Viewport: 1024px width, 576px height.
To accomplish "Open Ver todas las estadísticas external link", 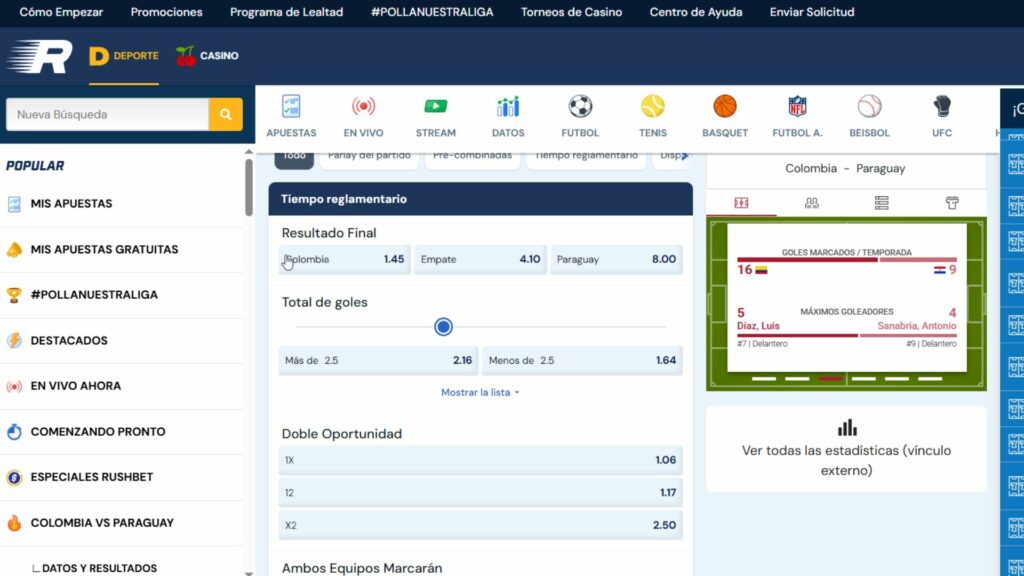I will (x=846, y=449).
